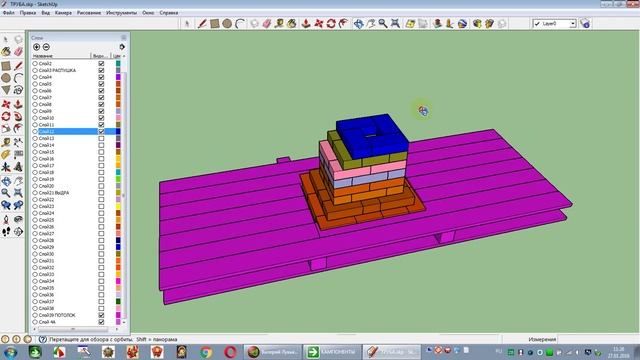The width and height of the screenshot is (640, 360).
Task: Select the Слой30 layer row name
Action: (x=47, y=254)
